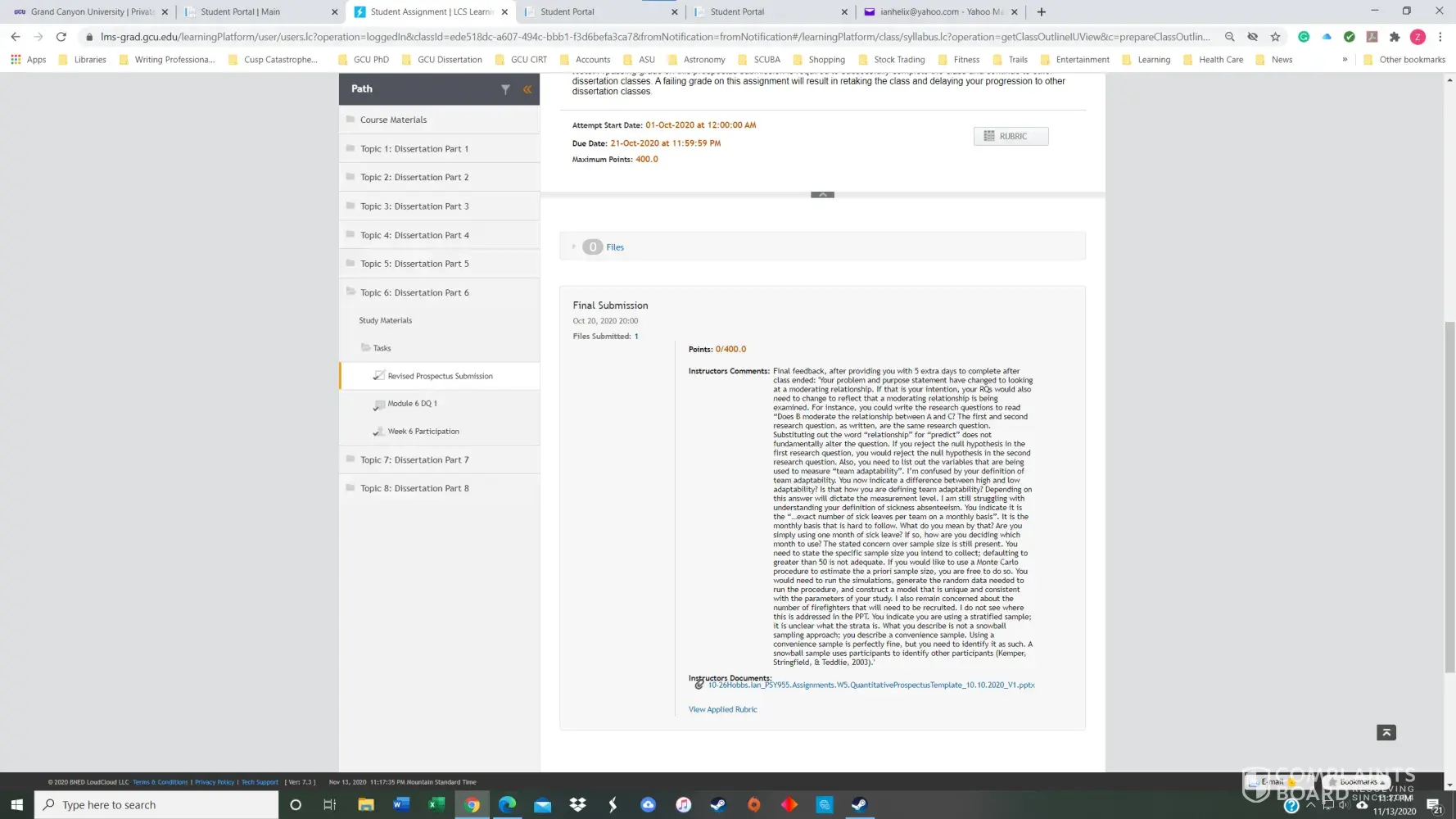This screenshot has width=1456, height=819.
Task: Download the instructor's QuantitativeProspectusTemplate pptx document
Action: [x=870, y=686]
